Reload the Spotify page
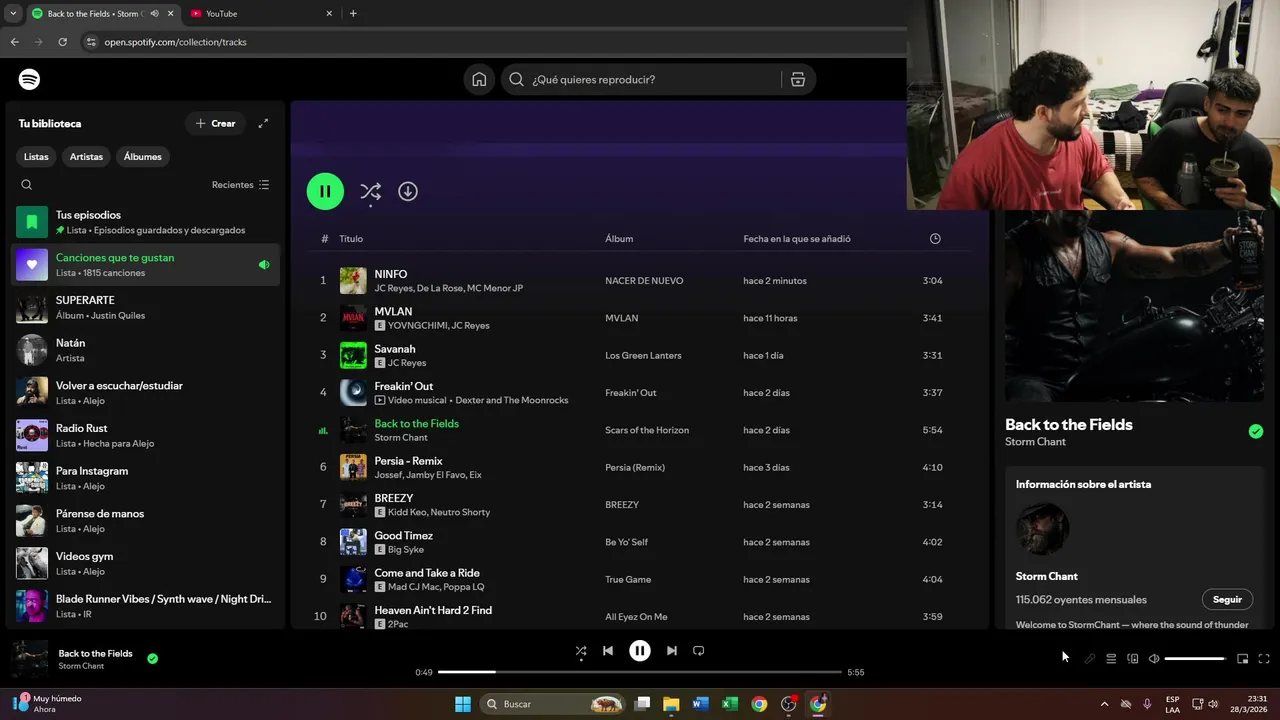1280x720 pixels. (x=63, y=42)
